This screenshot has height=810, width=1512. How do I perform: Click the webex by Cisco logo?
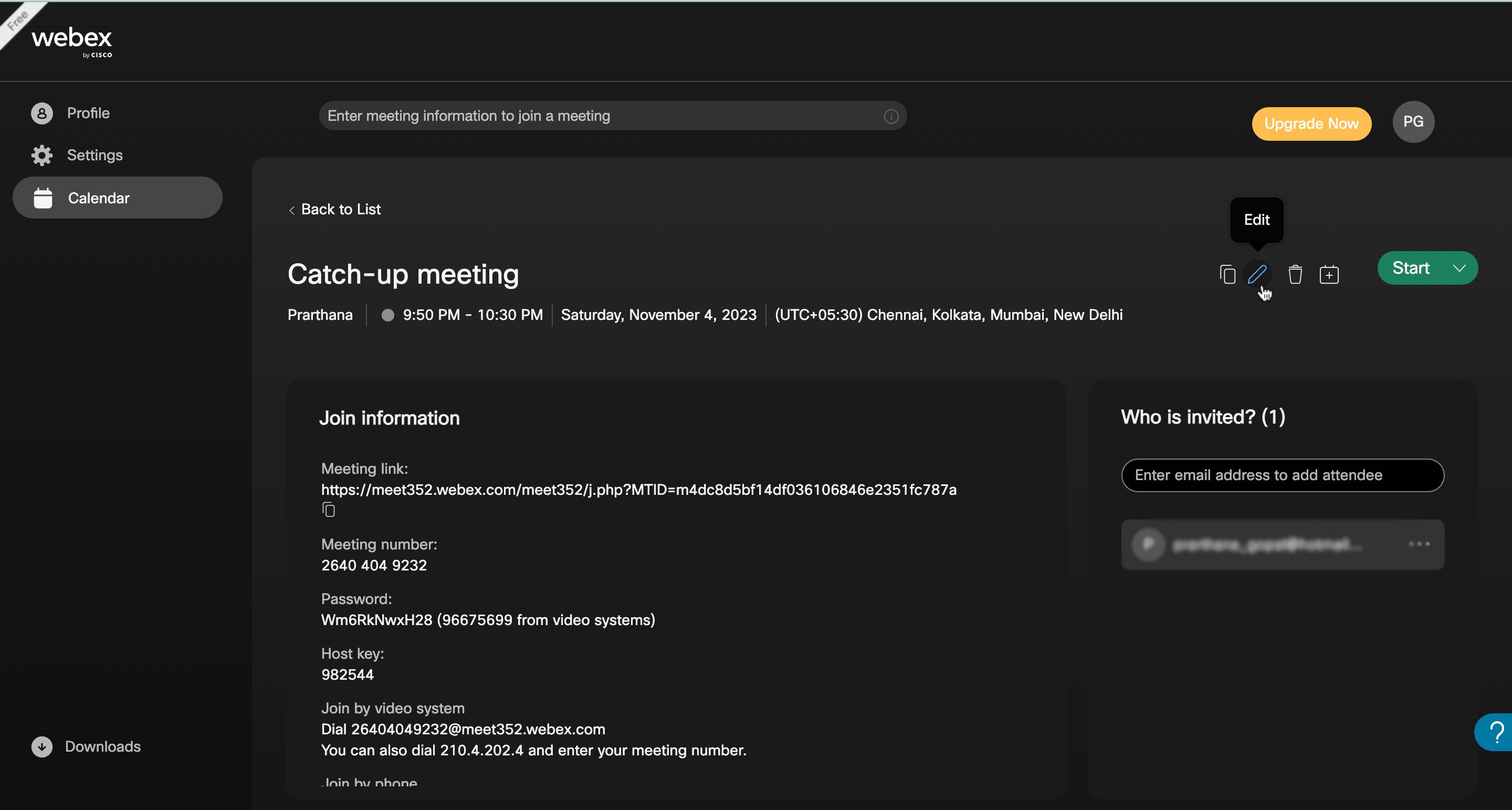click(x=71, y=41)
